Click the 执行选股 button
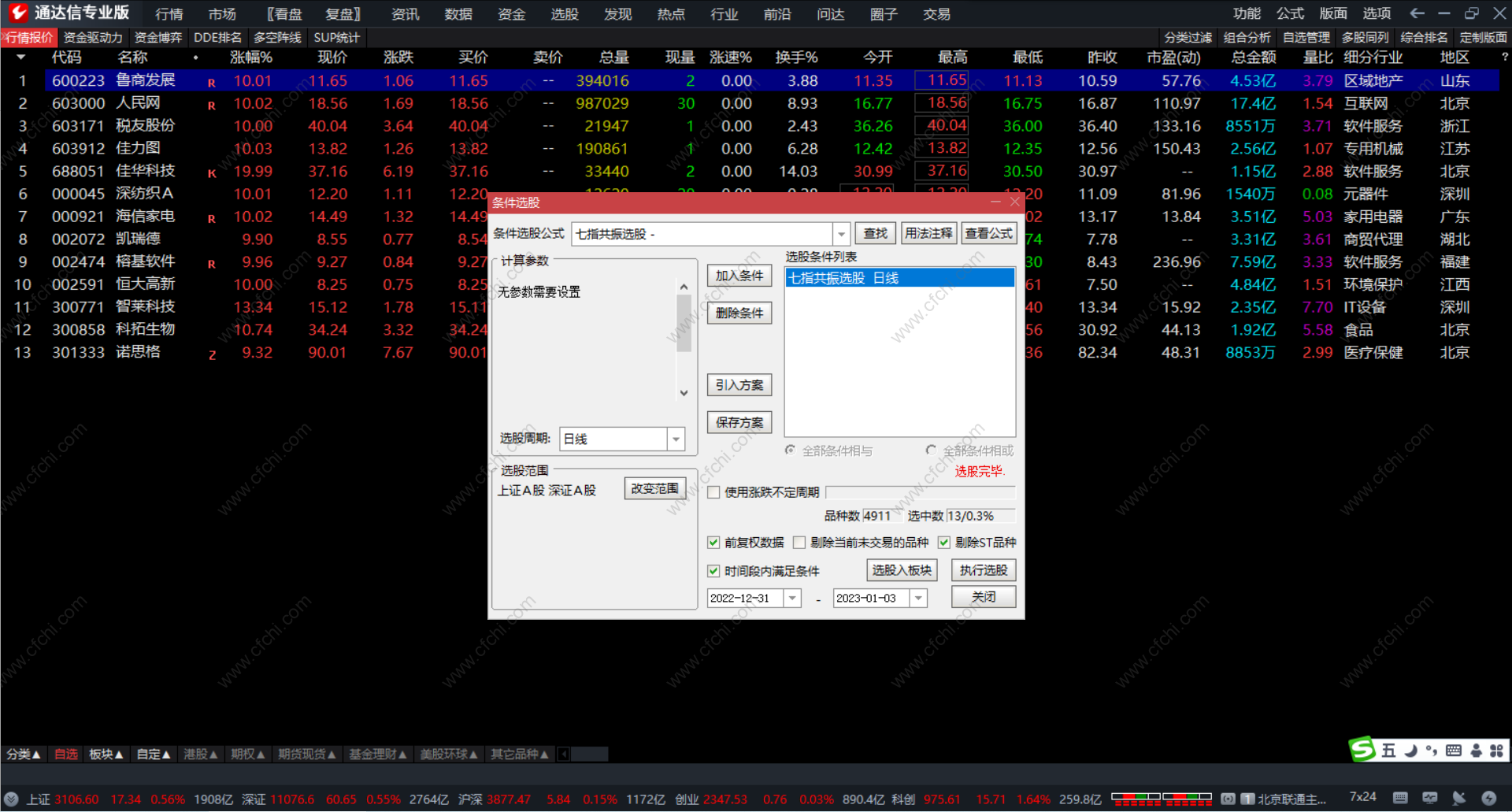Image resolution: width=1512 pixels, height=812 pixels. (x=984, y=570)
